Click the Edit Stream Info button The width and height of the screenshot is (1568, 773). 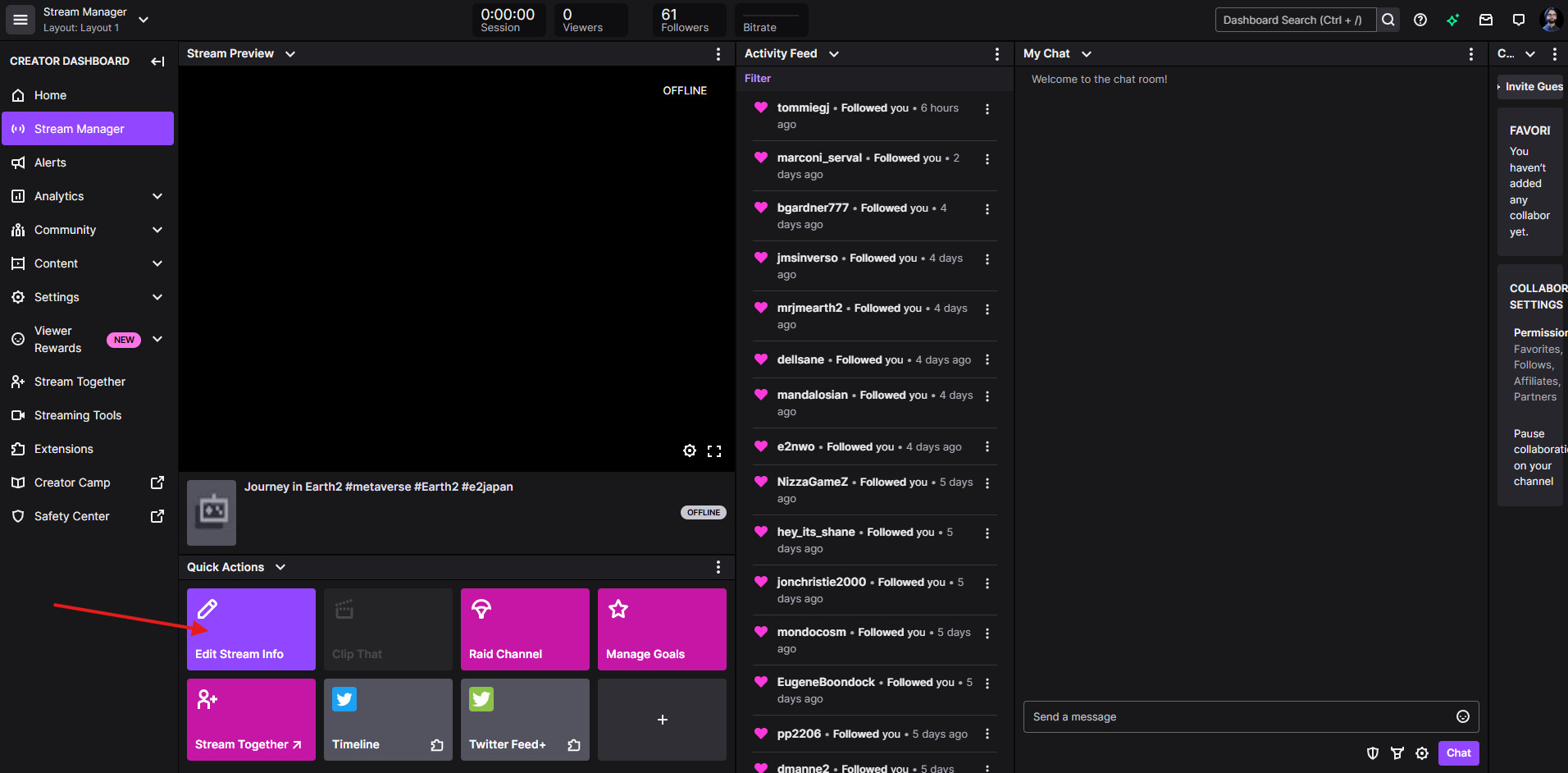point(251,629)
